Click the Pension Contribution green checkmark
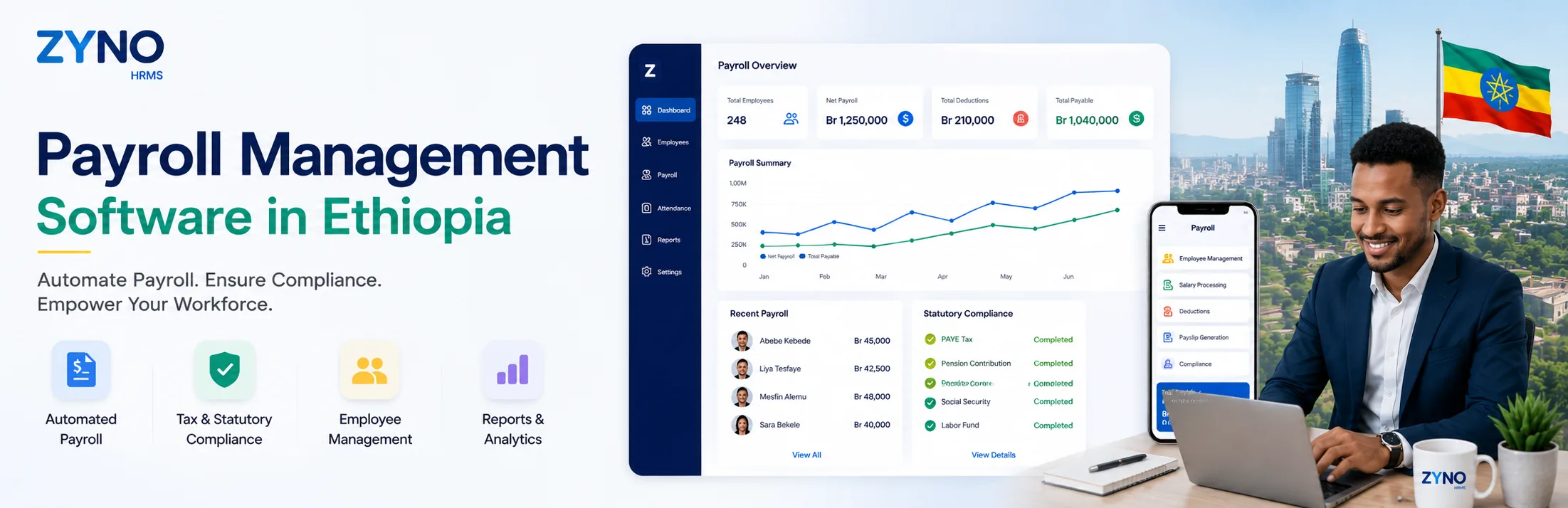 [930, 364]
